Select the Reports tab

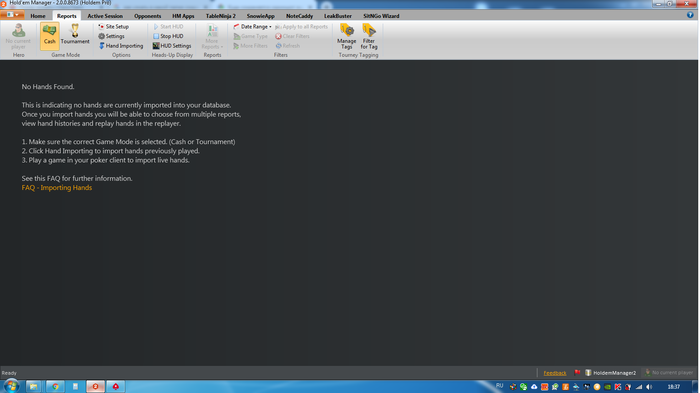[x=67, y=16]
